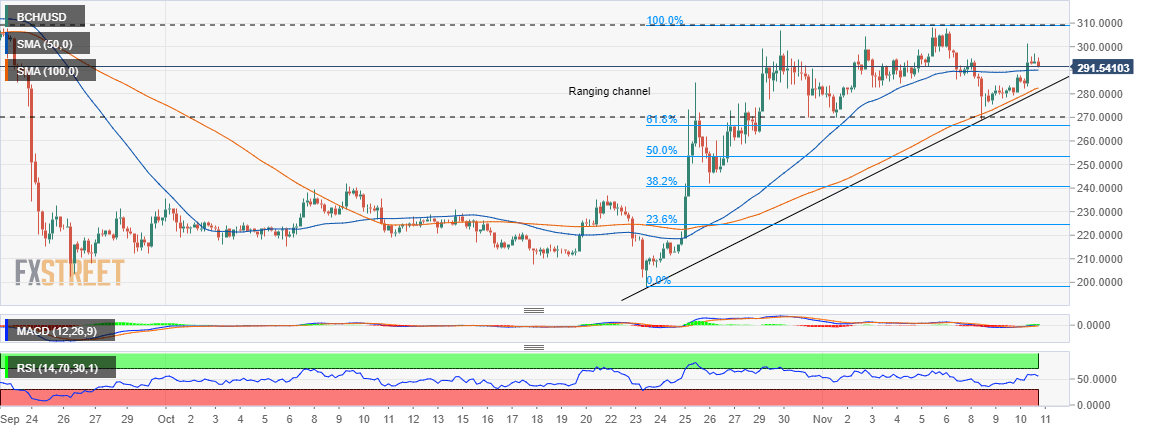The height and width of the screenshot is (432, 1153).
Task: Click the FXStreet watermark logo
Action: [x=70, y=273]
